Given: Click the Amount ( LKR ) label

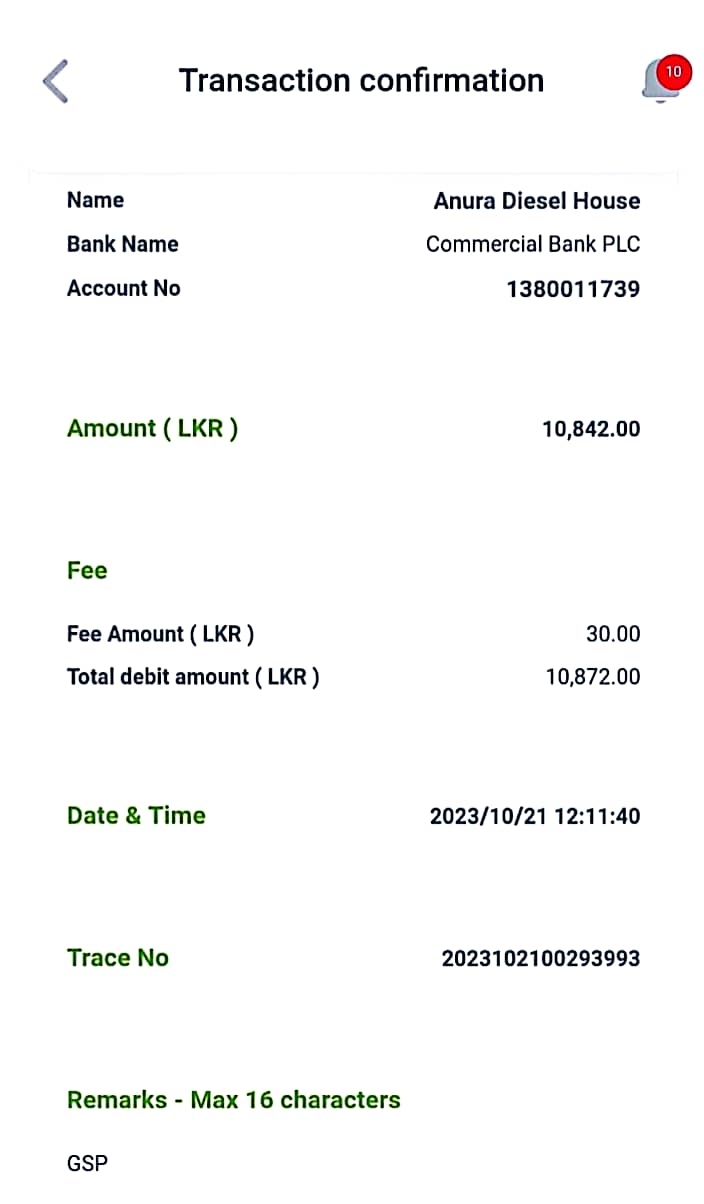Looking at the screenshot, I should [x=152, y=429].
